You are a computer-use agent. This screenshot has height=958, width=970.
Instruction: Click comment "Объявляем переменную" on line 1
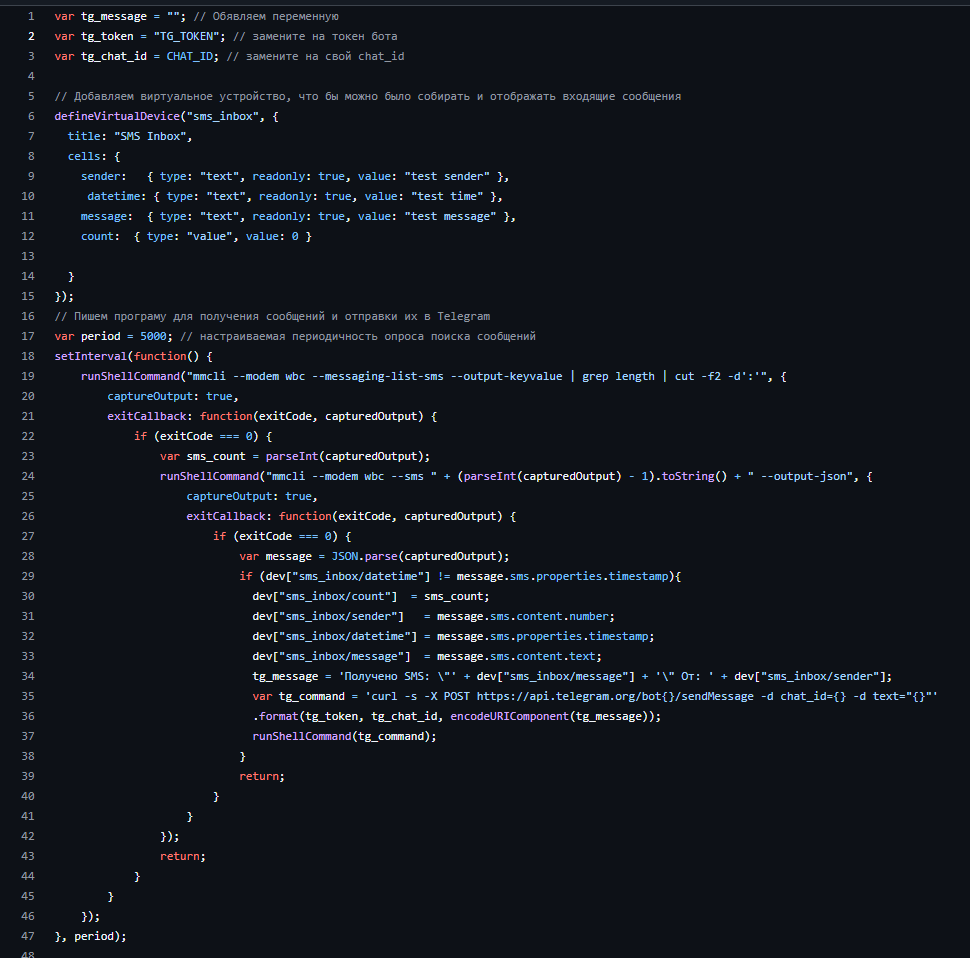(x=266, y=17)
